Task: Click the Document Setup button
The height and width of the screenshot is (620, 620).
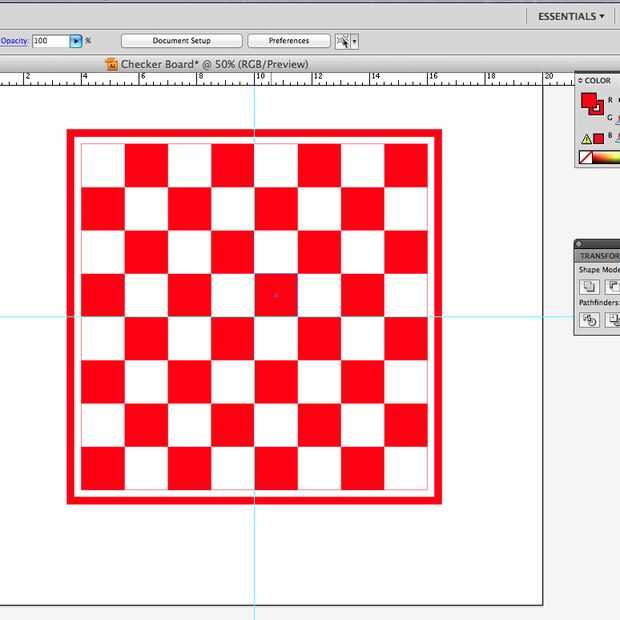Action: pos(181,41)
